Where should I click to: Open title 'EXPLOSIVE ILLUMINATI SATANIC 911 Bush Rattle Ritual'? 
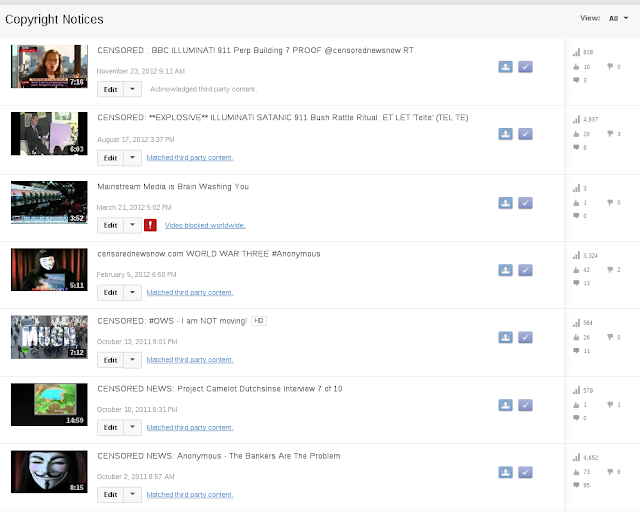pyautogui.click(x=282, y=118)
